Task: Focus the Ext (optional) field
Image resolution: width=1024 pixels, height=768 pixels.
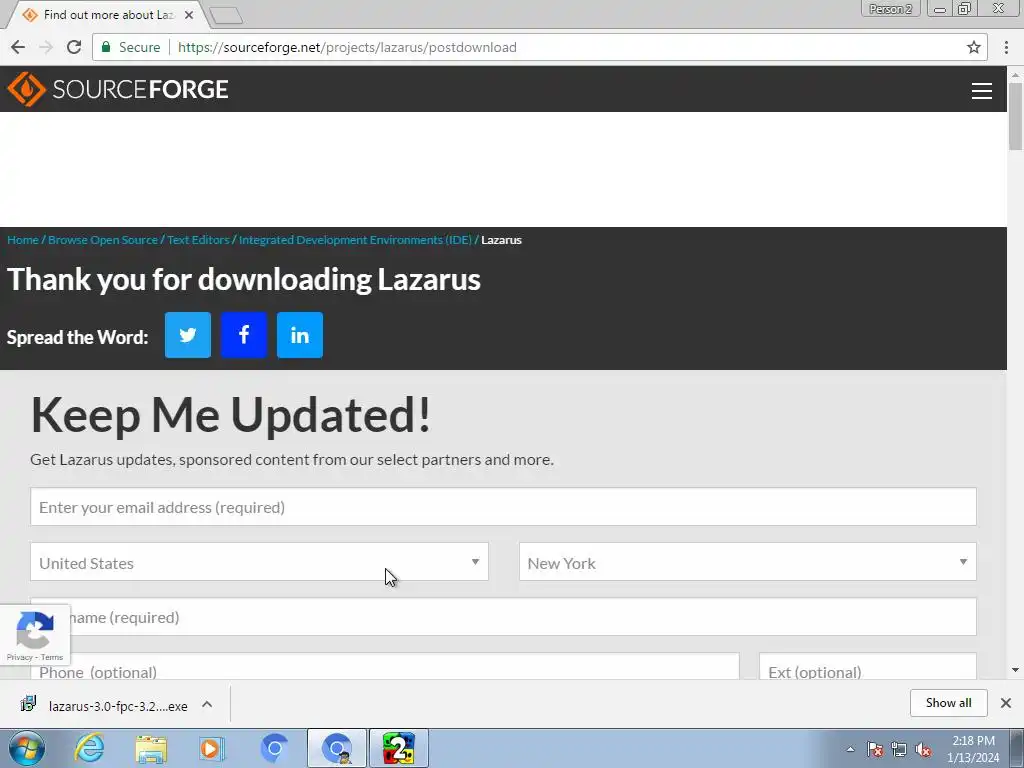Action: point(868,666)
